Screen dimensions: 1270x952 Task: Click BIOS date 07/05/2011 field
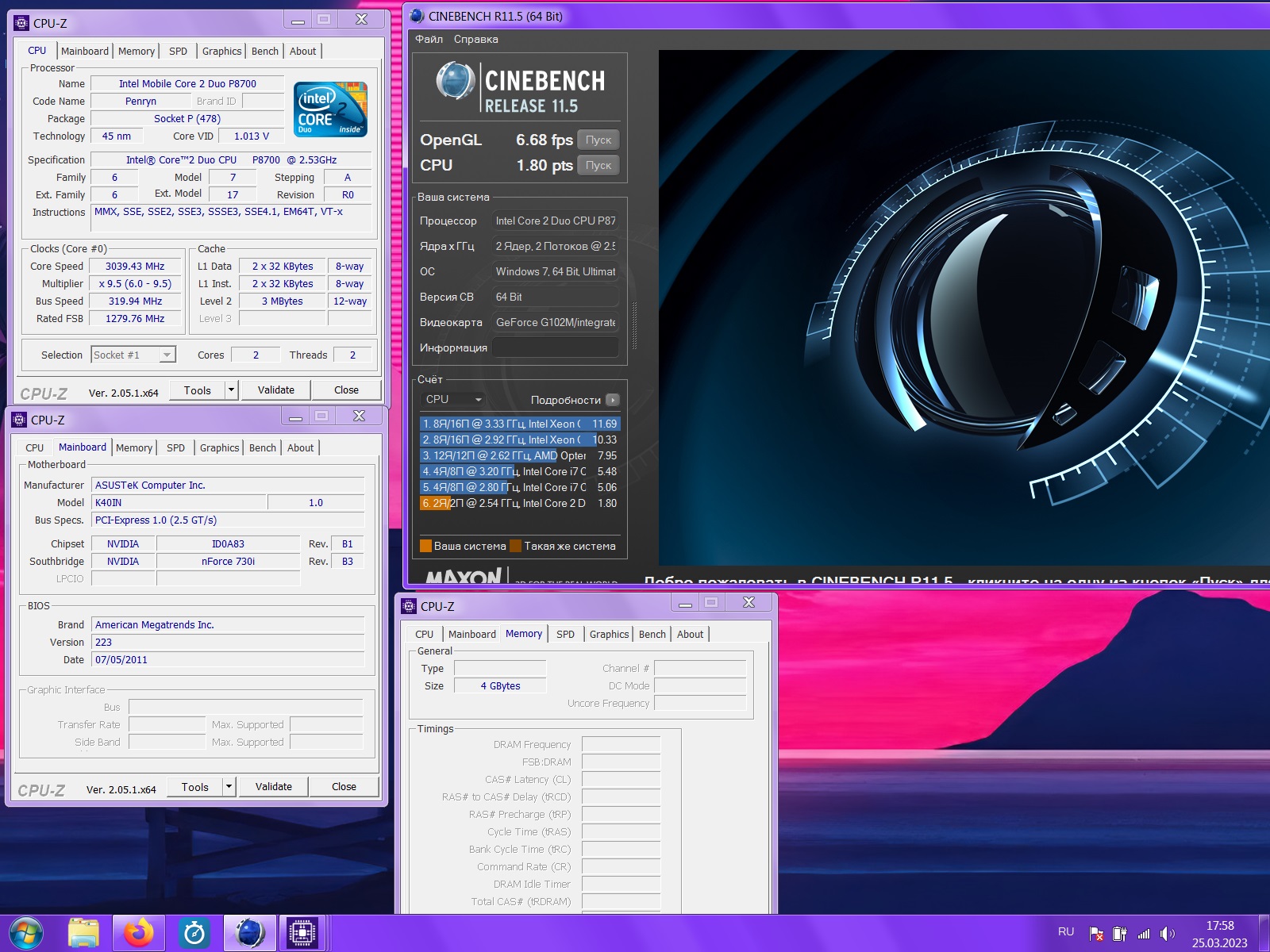[x=228, y=659]
